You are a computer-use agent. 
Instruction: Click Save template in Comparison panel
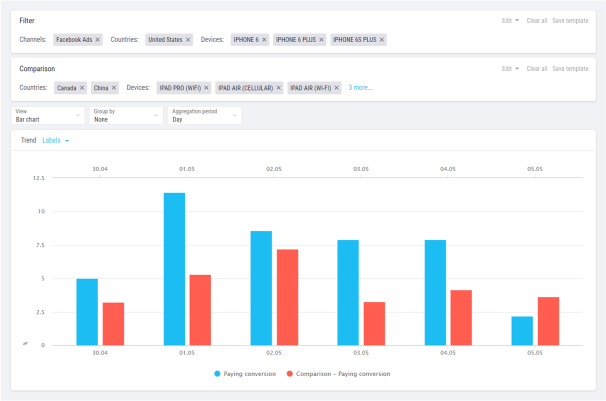pyautogui.click(x=570, y=69)
